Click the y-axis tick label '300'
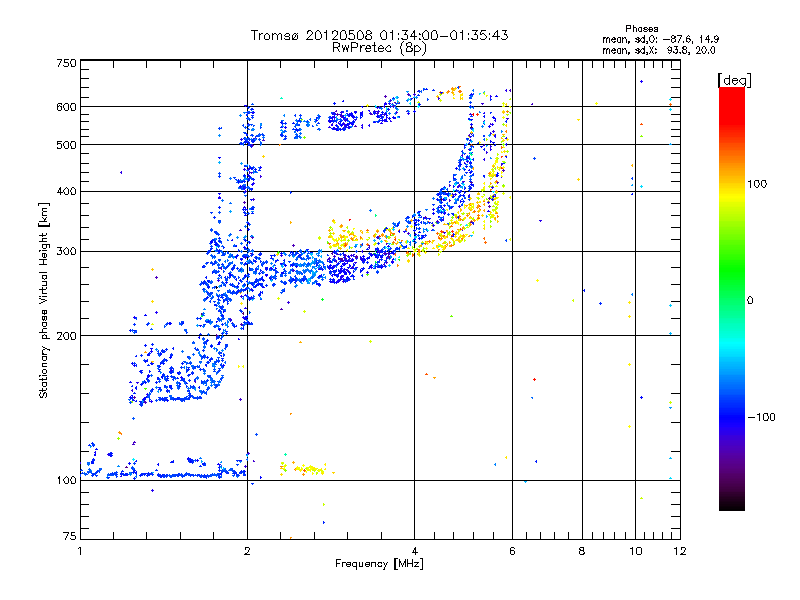Image resolution: width=800 pixels, height=600 pixels. click(66, 251)
